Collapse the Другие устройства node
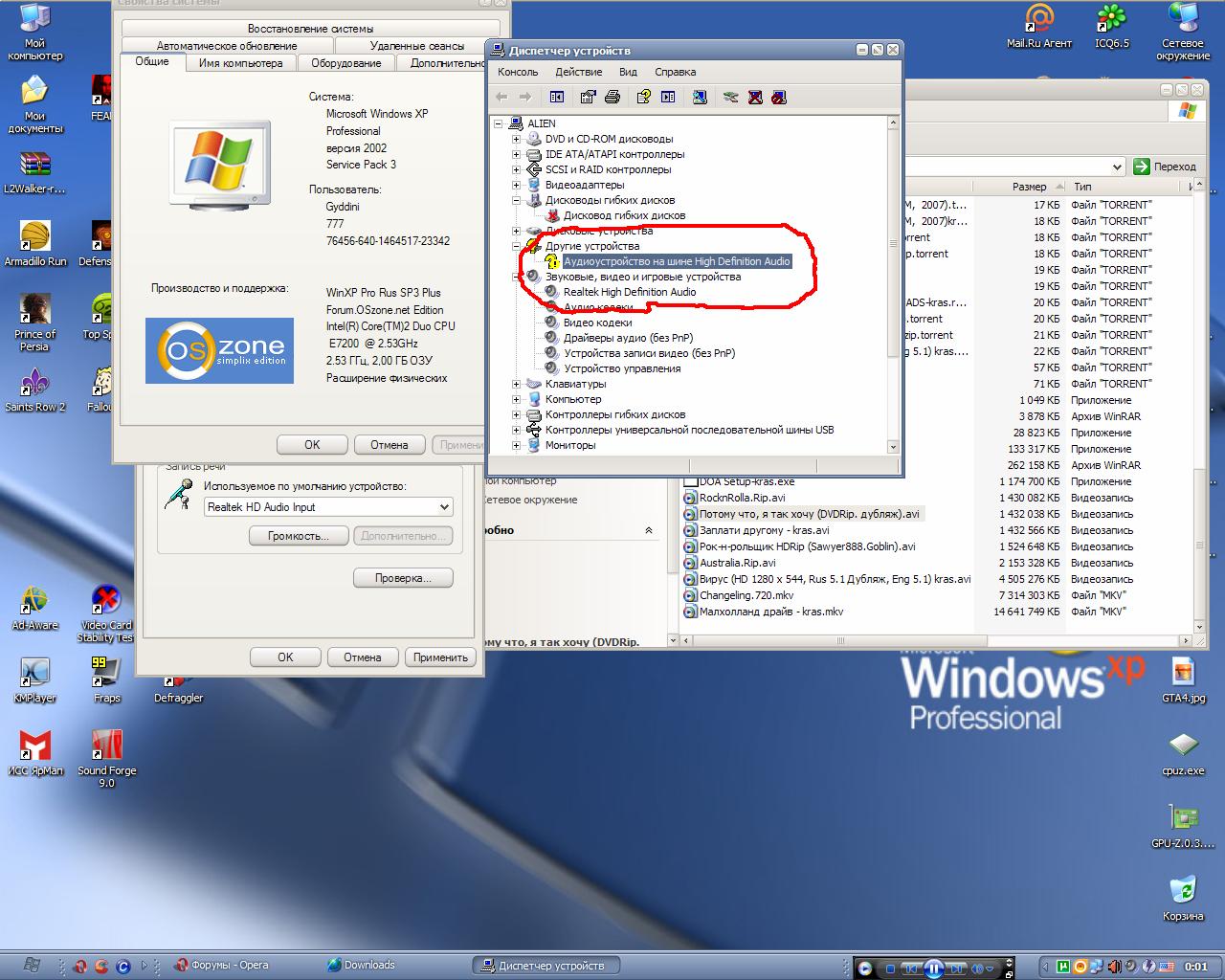The width and height of the screenshot is (1225, 980). [516, 246]
